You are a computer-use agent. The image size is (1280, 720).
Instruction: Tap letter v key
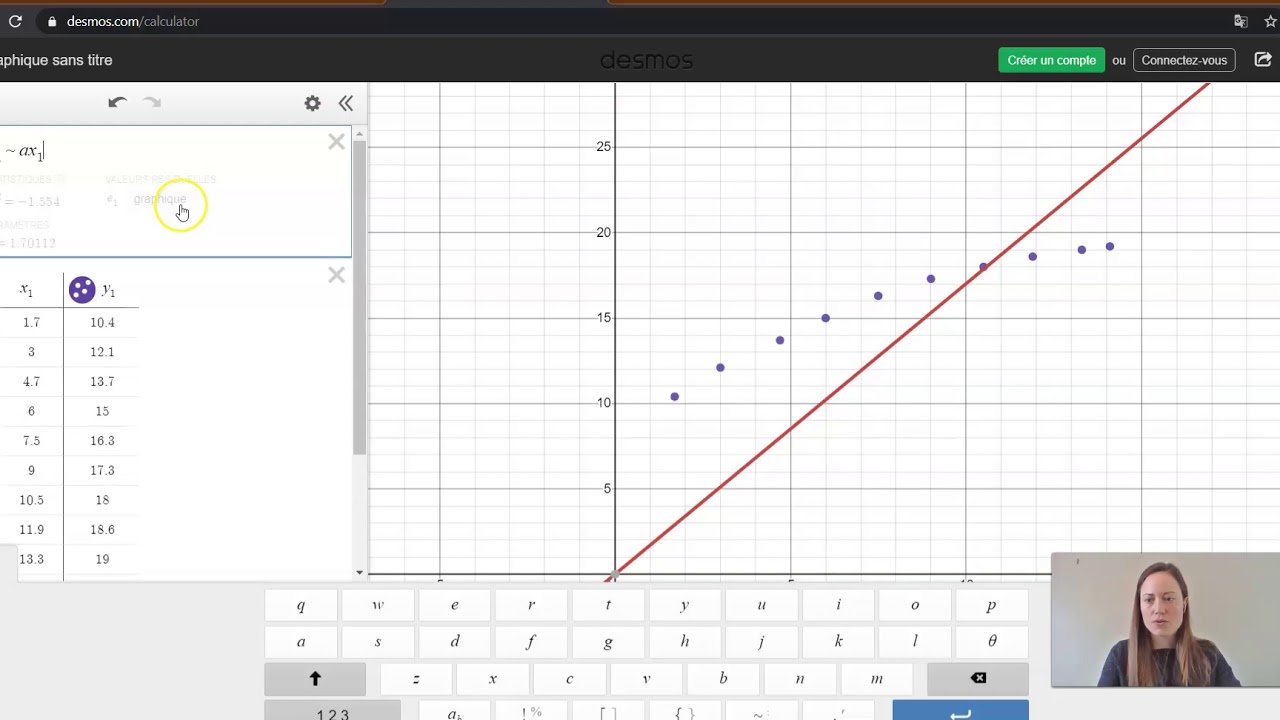646,679
